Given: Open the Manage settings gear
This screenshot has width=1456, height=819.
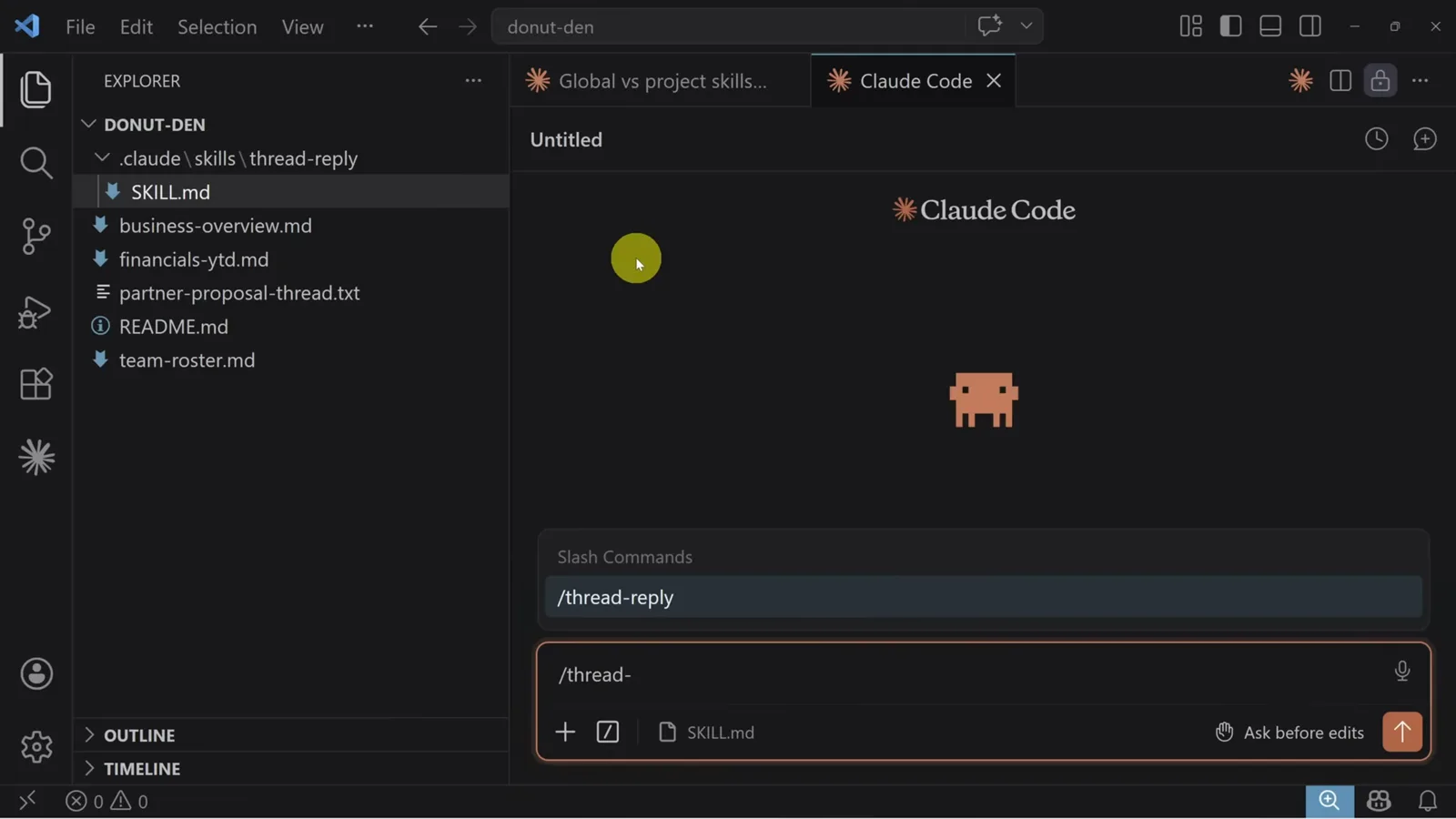Looking at the screenshot, I should (x=35, y=746).
